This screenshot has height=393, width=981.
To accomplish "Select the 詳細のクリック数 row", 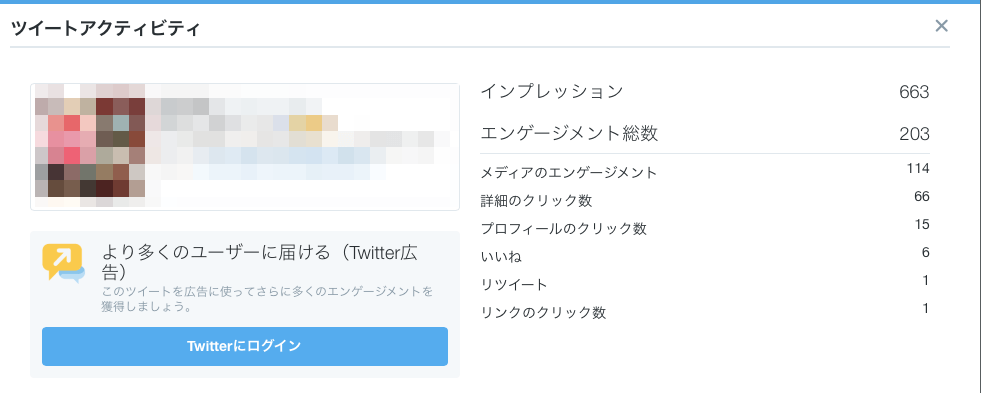I will point(705,200).
